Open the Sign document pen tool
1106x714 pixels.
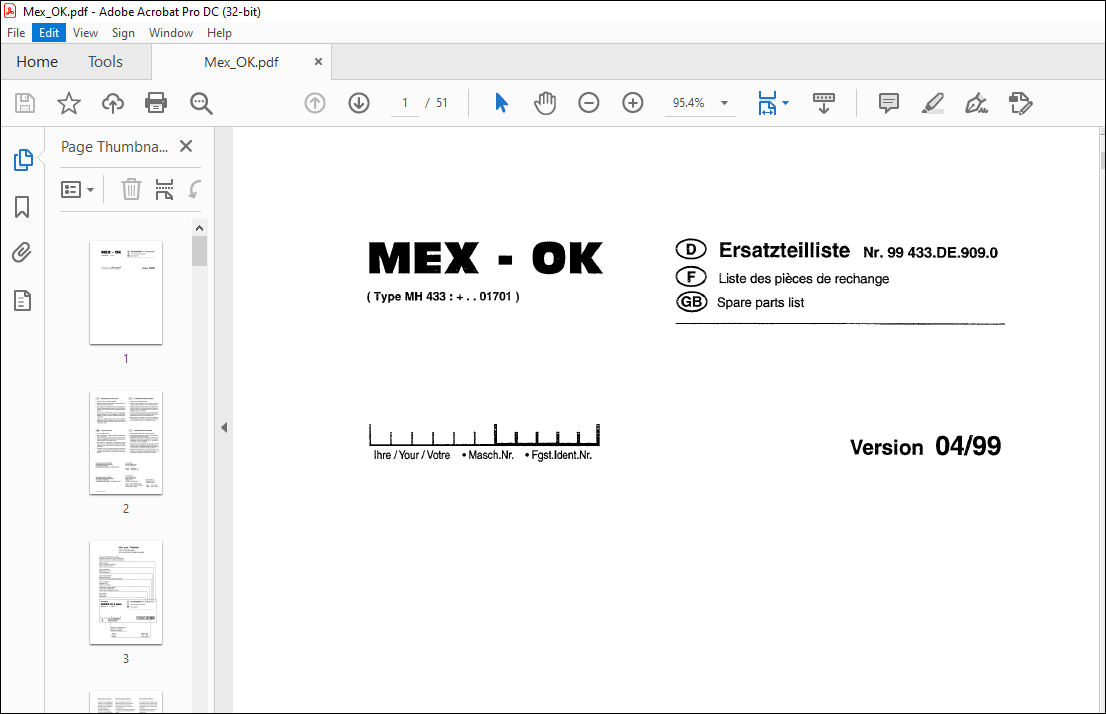976,103
